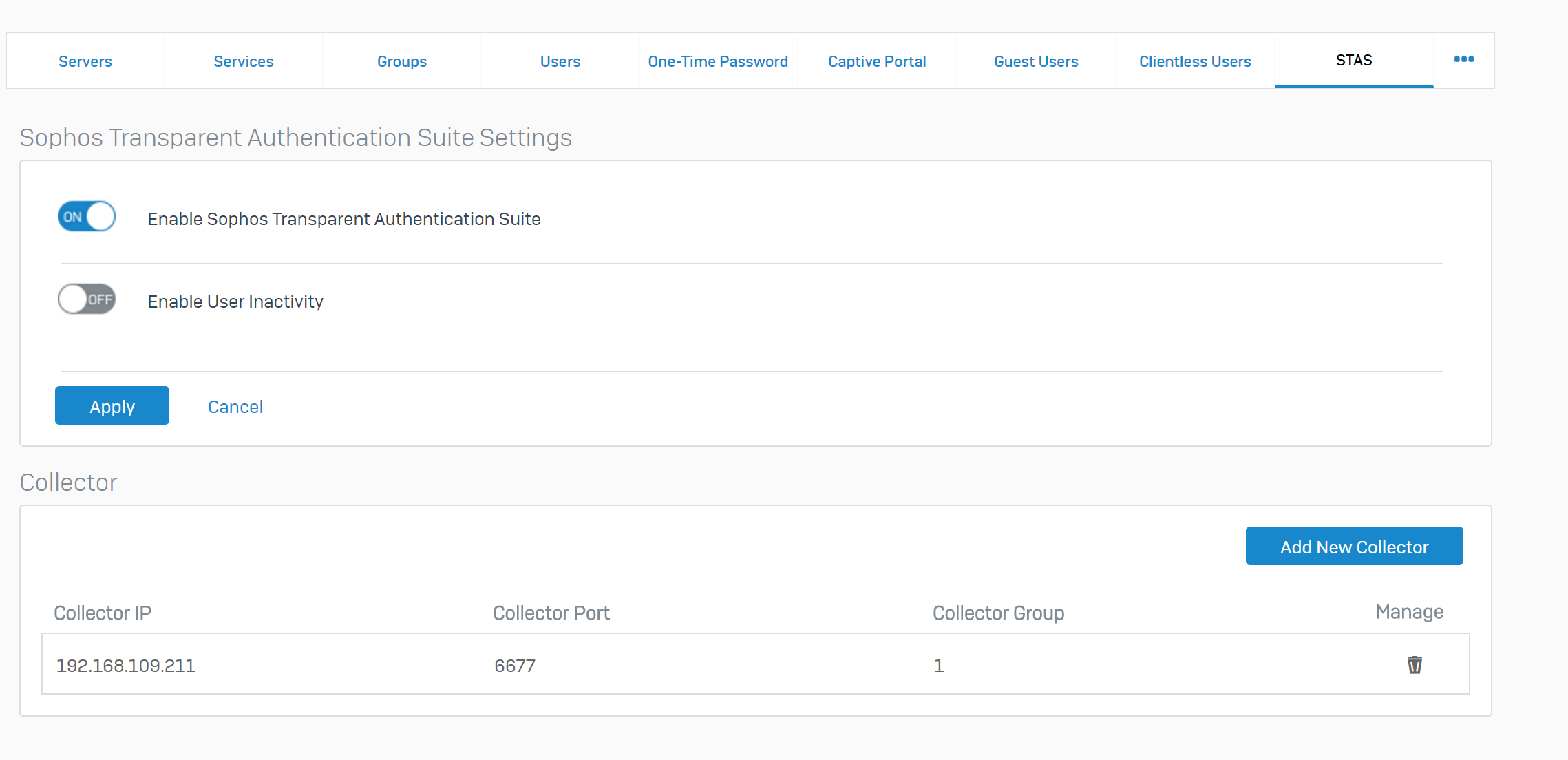
Task: Click Enable Sophos Transparent Authentication Suite label
Action: [344, 219]
